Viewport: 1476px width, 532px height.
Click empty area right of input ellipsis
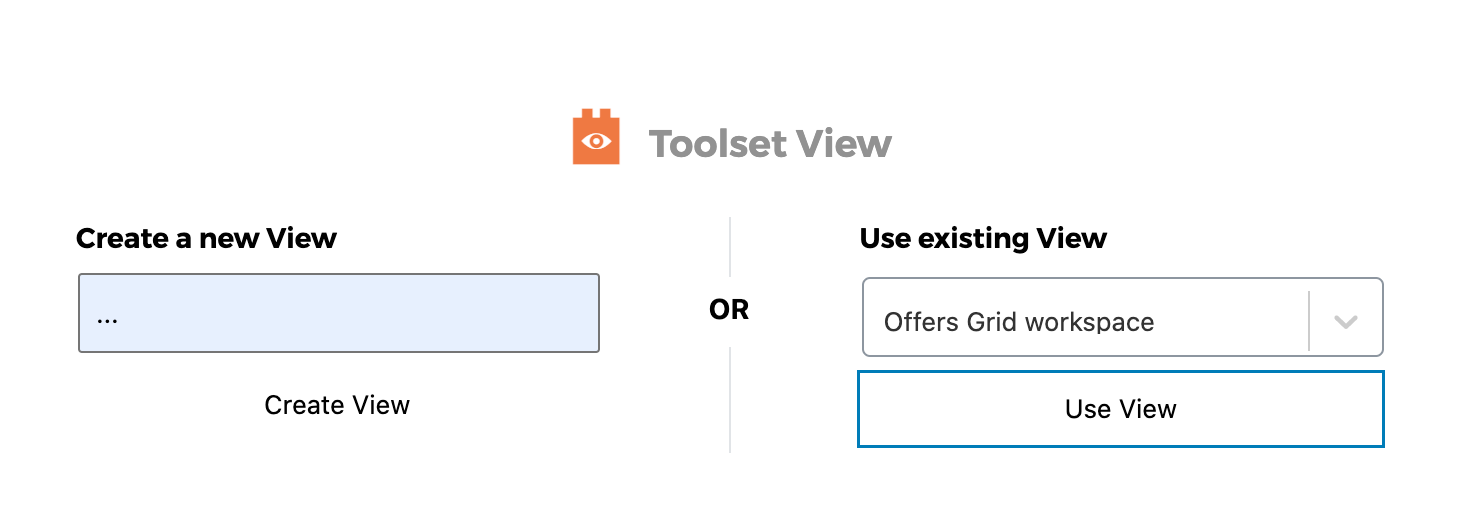pyautogui.click(x=360, y=314)
